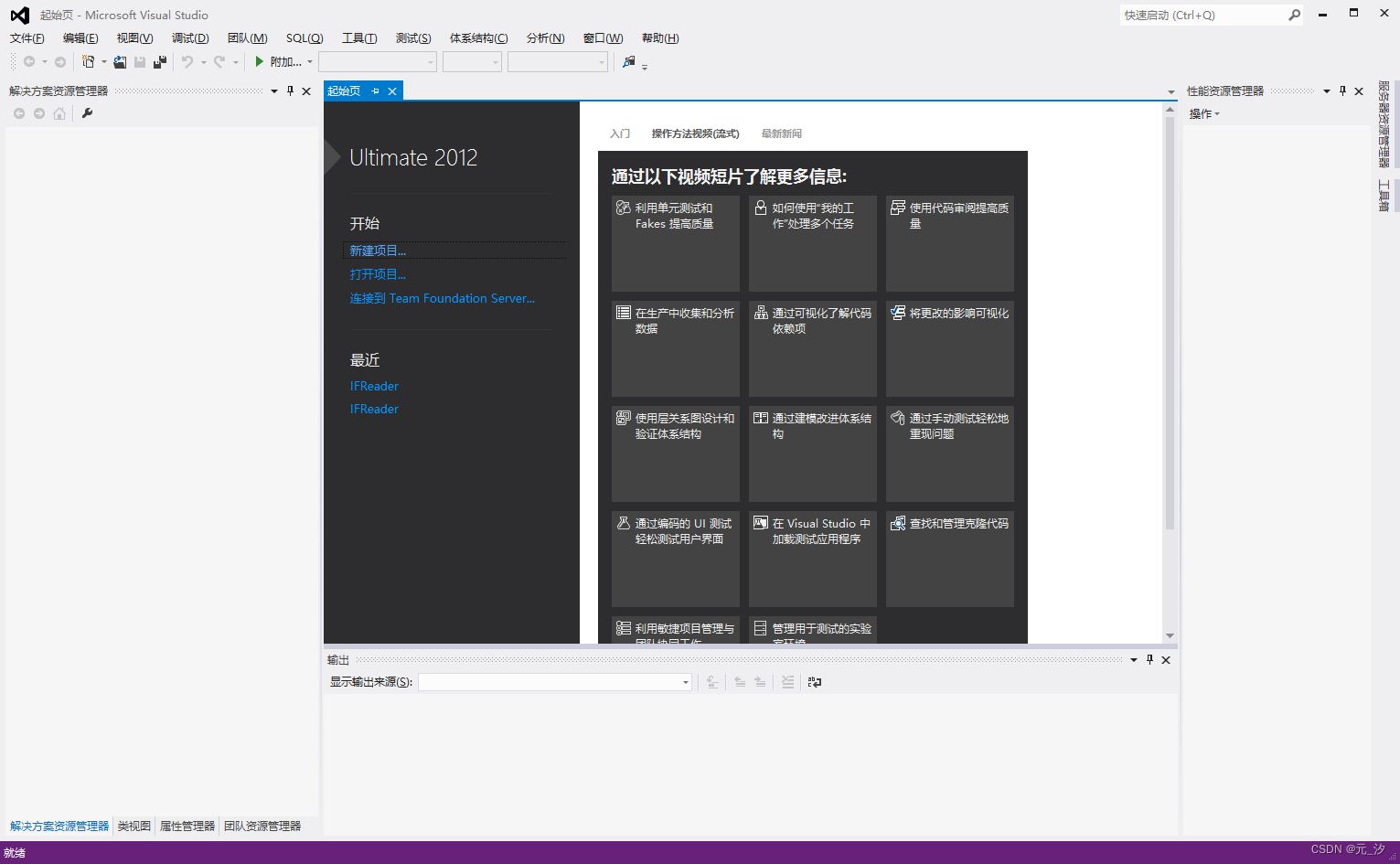The image size is (1400, 864).
Task: Switch to the 类视图 tab
Action: click(x=134, y=826)
